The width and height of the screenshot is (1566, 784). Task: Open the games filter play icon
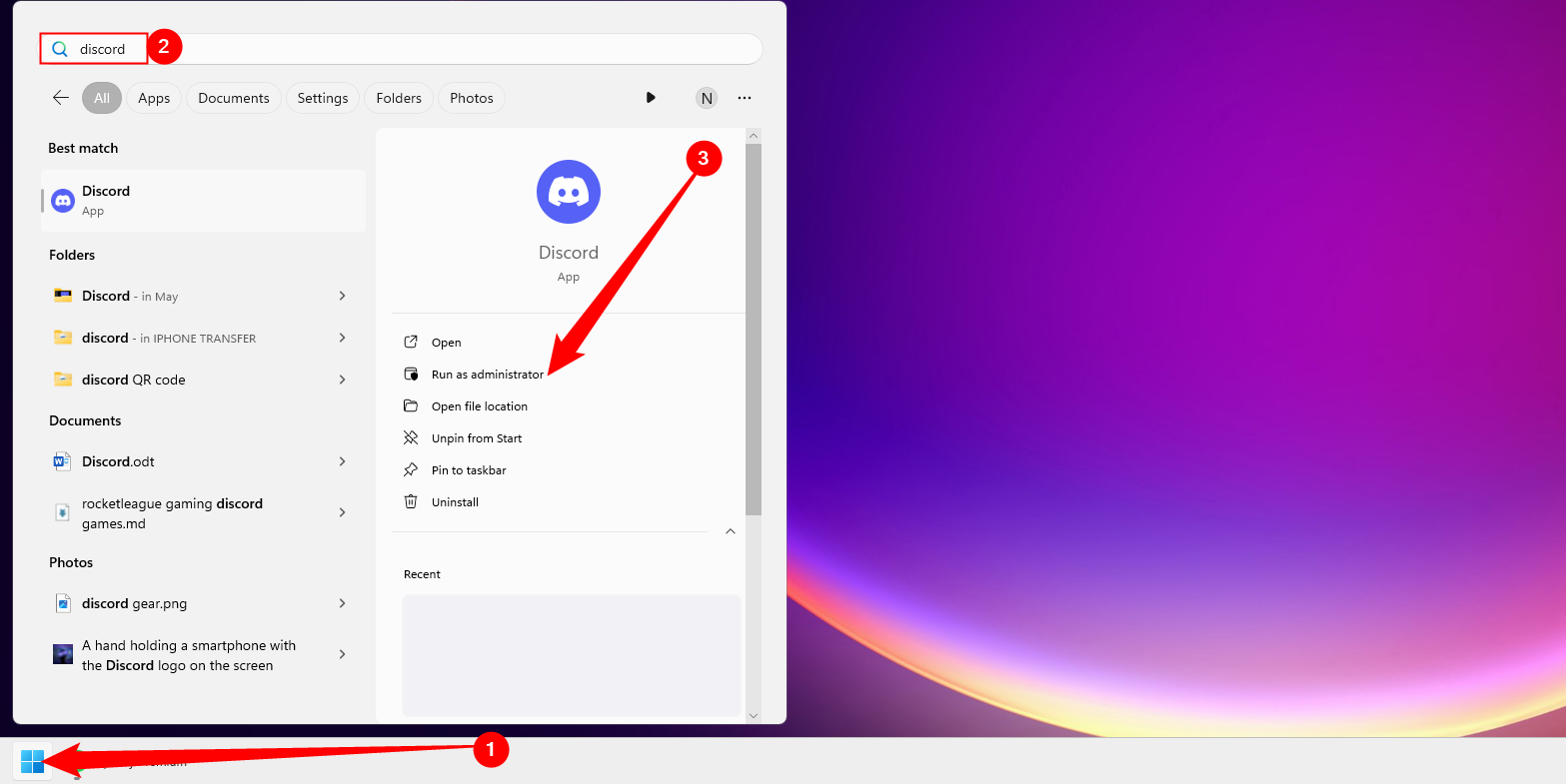tap(651, 97)
